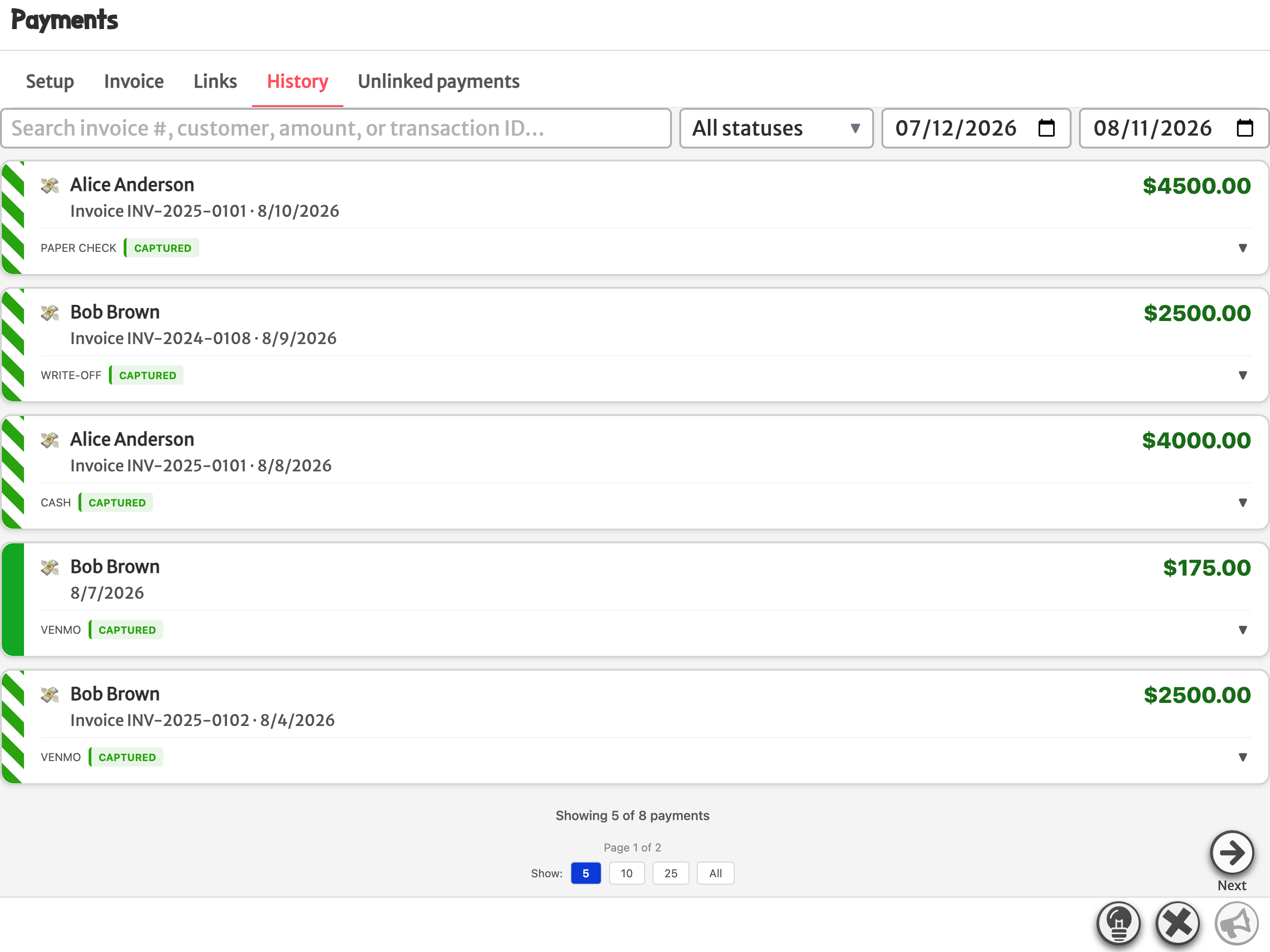Click the 07/12/2026 start date field
Image resolution: width=1270 pixels, height=952 pixels.
click(976, 128)
